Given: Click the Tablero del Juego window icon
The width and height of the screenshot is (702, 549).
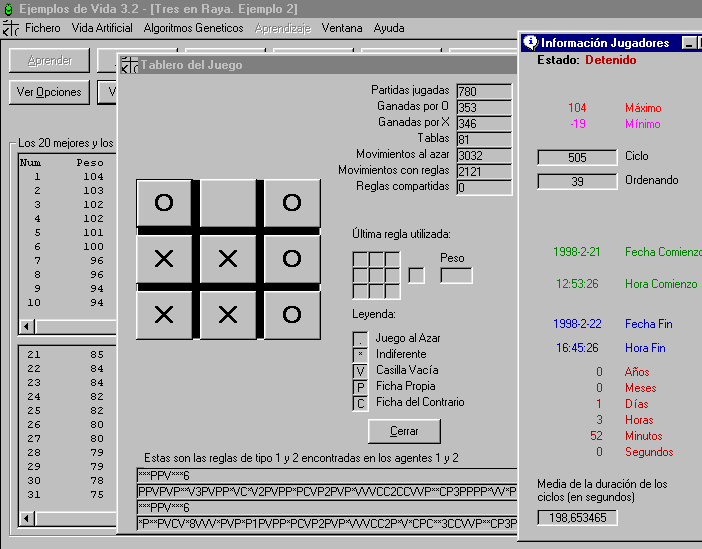Looking at the screenshot, I should [x=129, y=65].
